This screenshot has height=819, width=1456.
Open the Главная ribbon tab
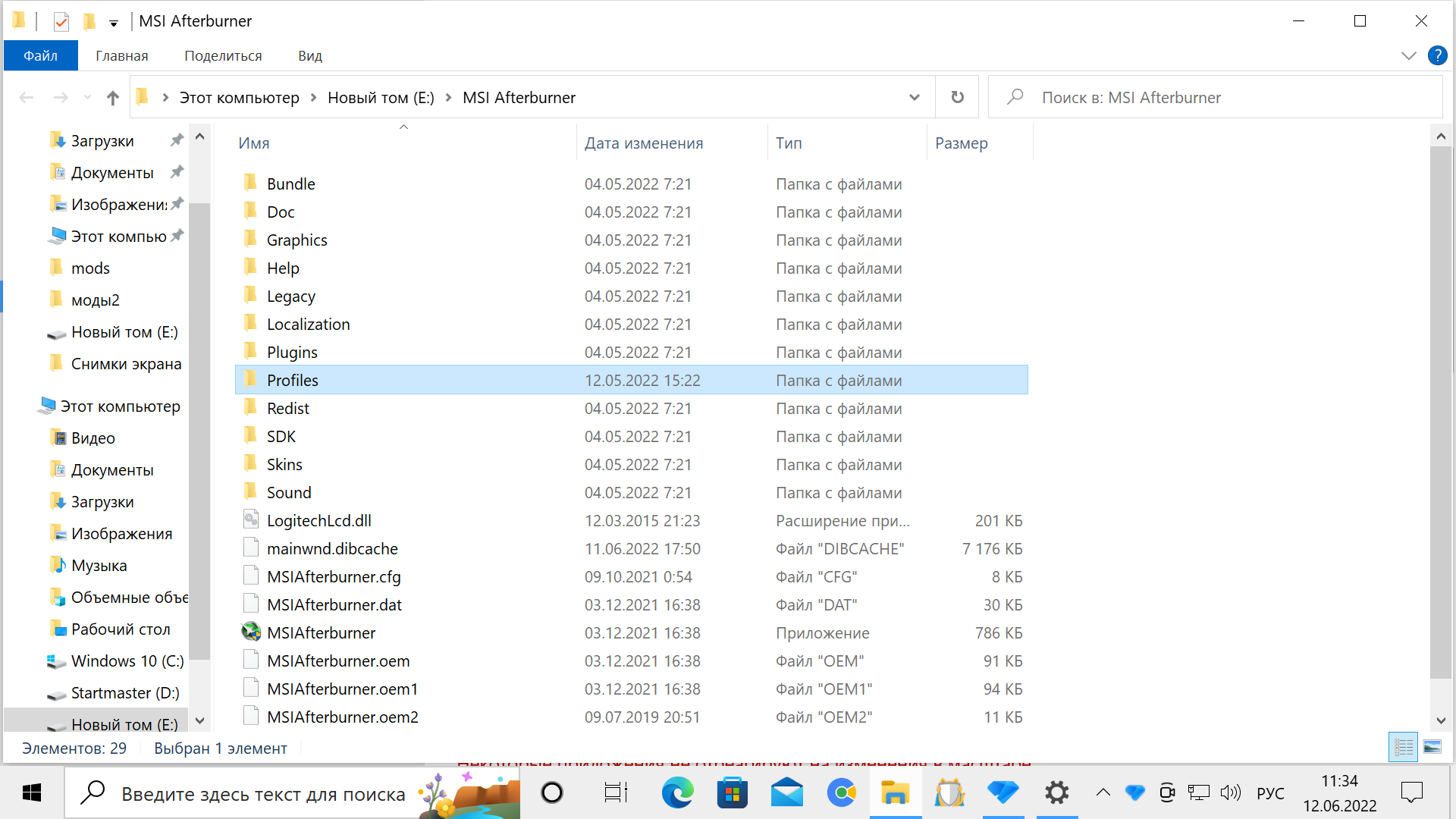pyautogui.click(x=122, y=55)
